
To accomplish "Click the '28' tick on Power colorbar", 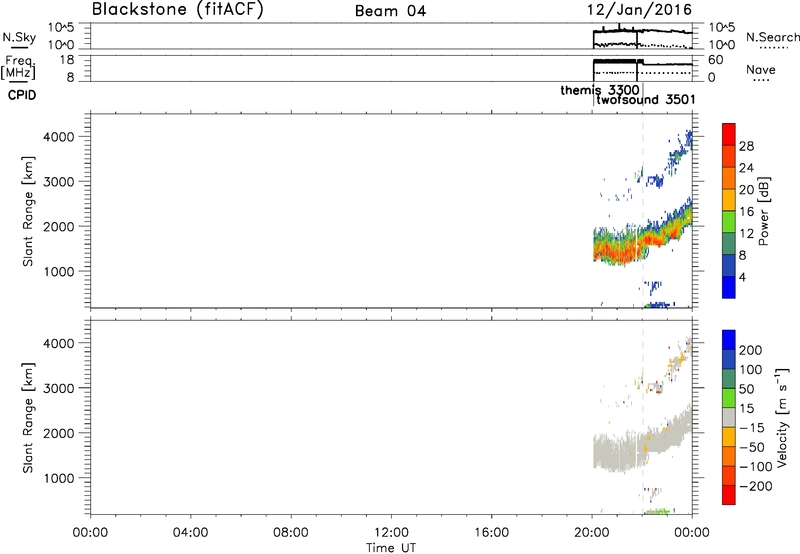I will point(746,146).
